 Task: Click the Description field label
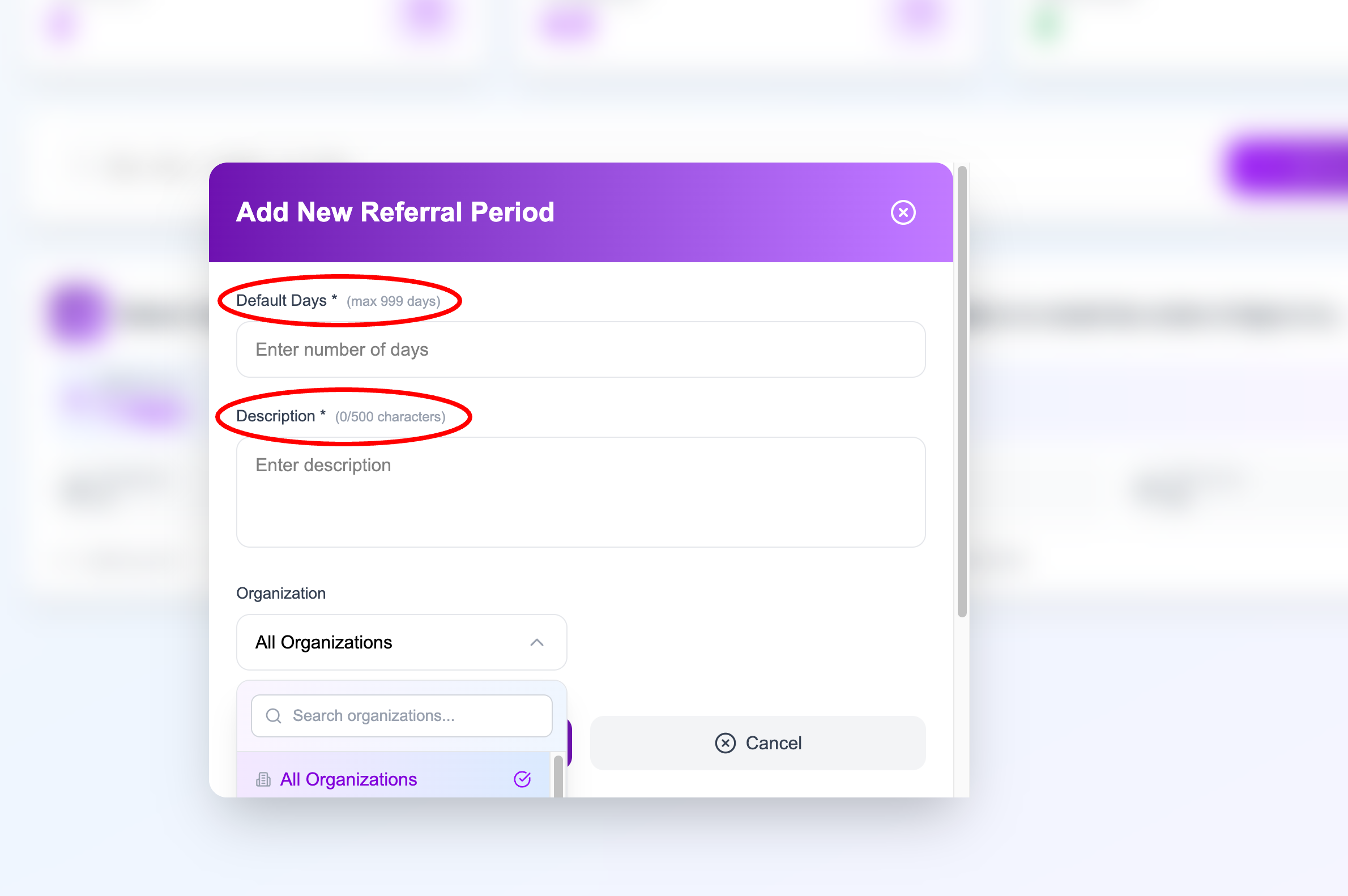point(276,416)
